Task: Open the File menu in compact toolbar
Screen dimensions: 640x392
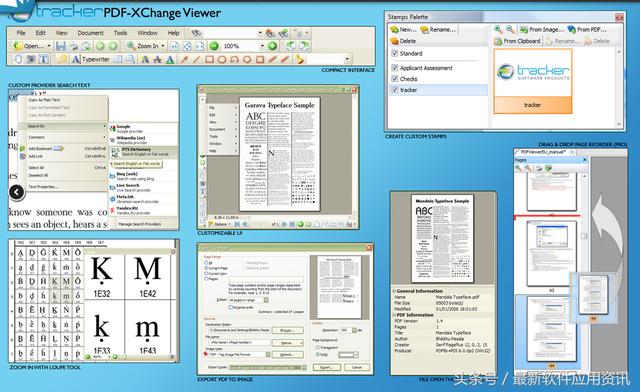Action: click(x=21, y=33)
